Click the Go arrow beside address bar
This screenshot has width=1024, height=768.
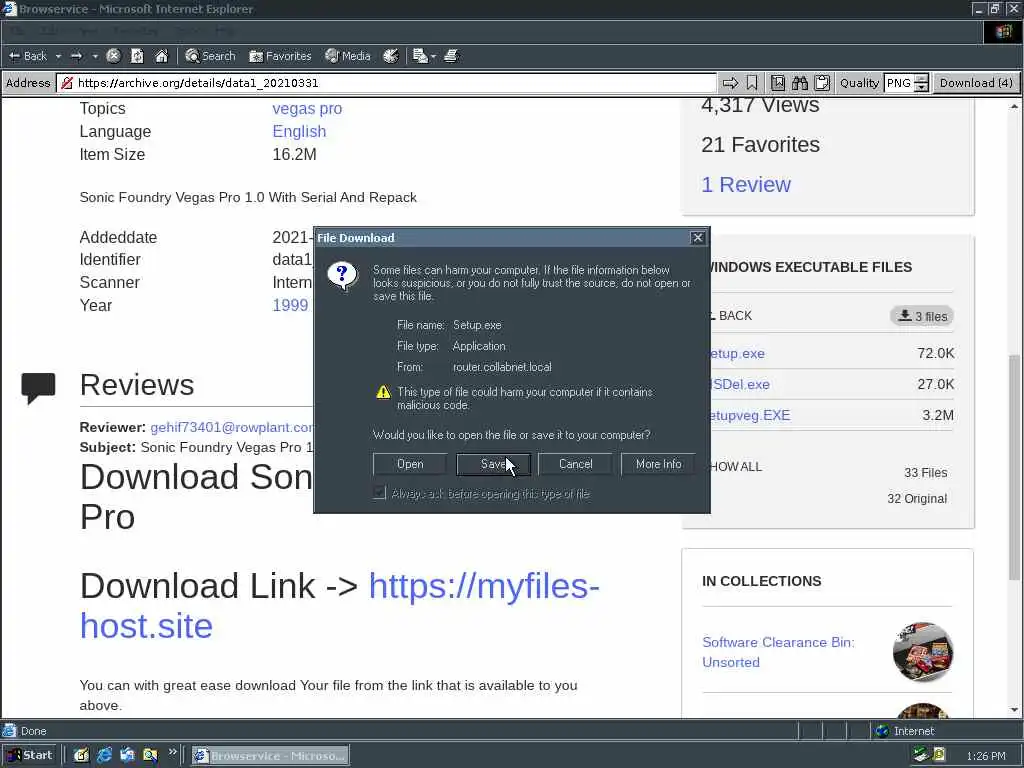(730, 83)
